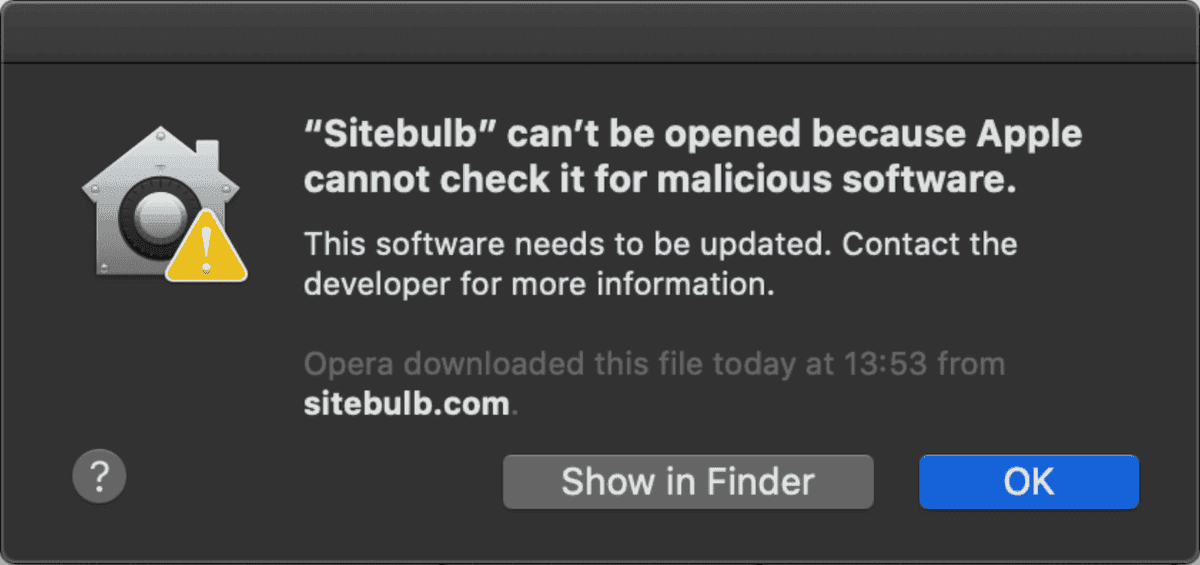Reveal Sitebulb with Show in Finder
The height and width of the screenshot is (565, 1200).
(688, 482)
